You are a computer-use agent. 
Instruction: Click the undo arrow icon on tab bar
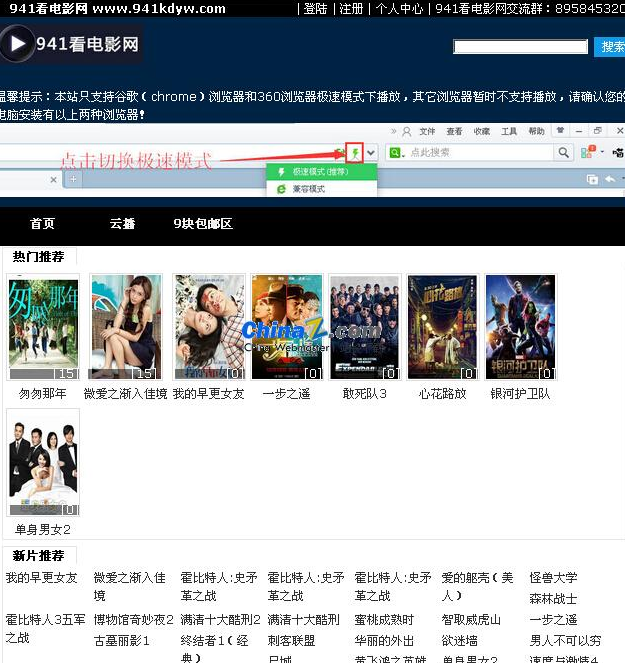click(x=610, y=179)
